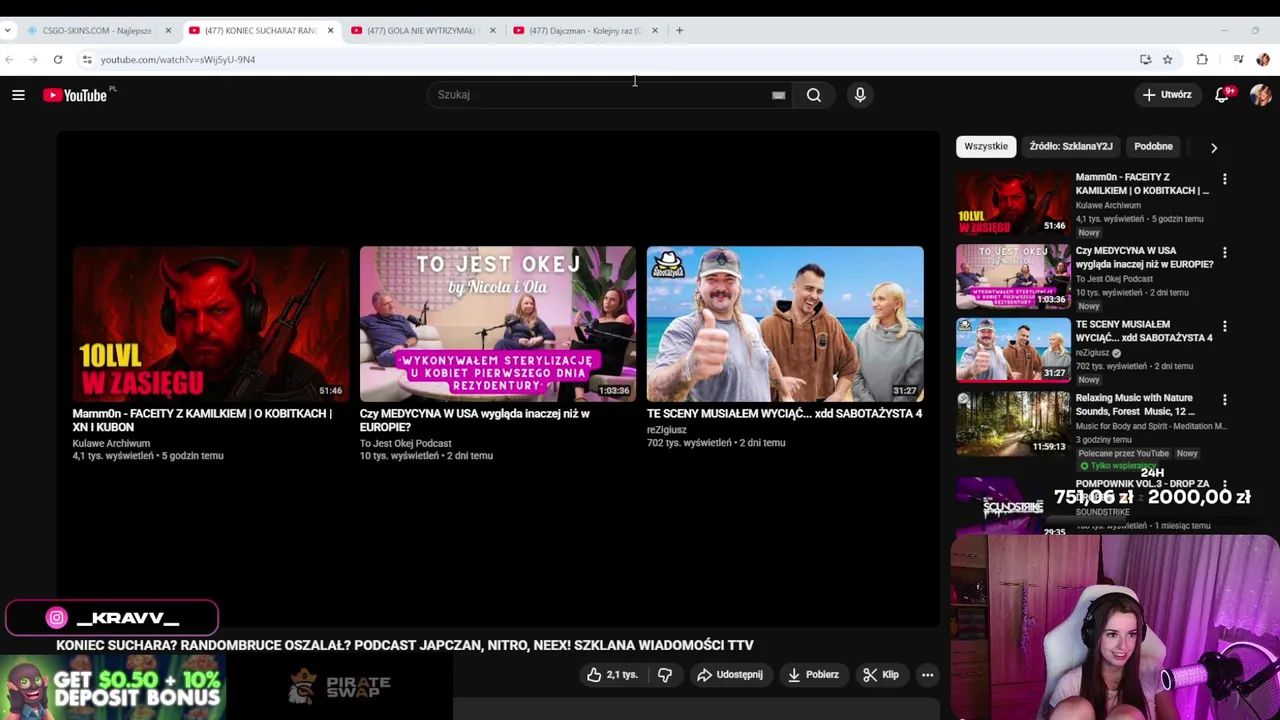The image size is (1280, 720).
Task: Click the install app icon in address bar
Action: [x=1145, y=59]
